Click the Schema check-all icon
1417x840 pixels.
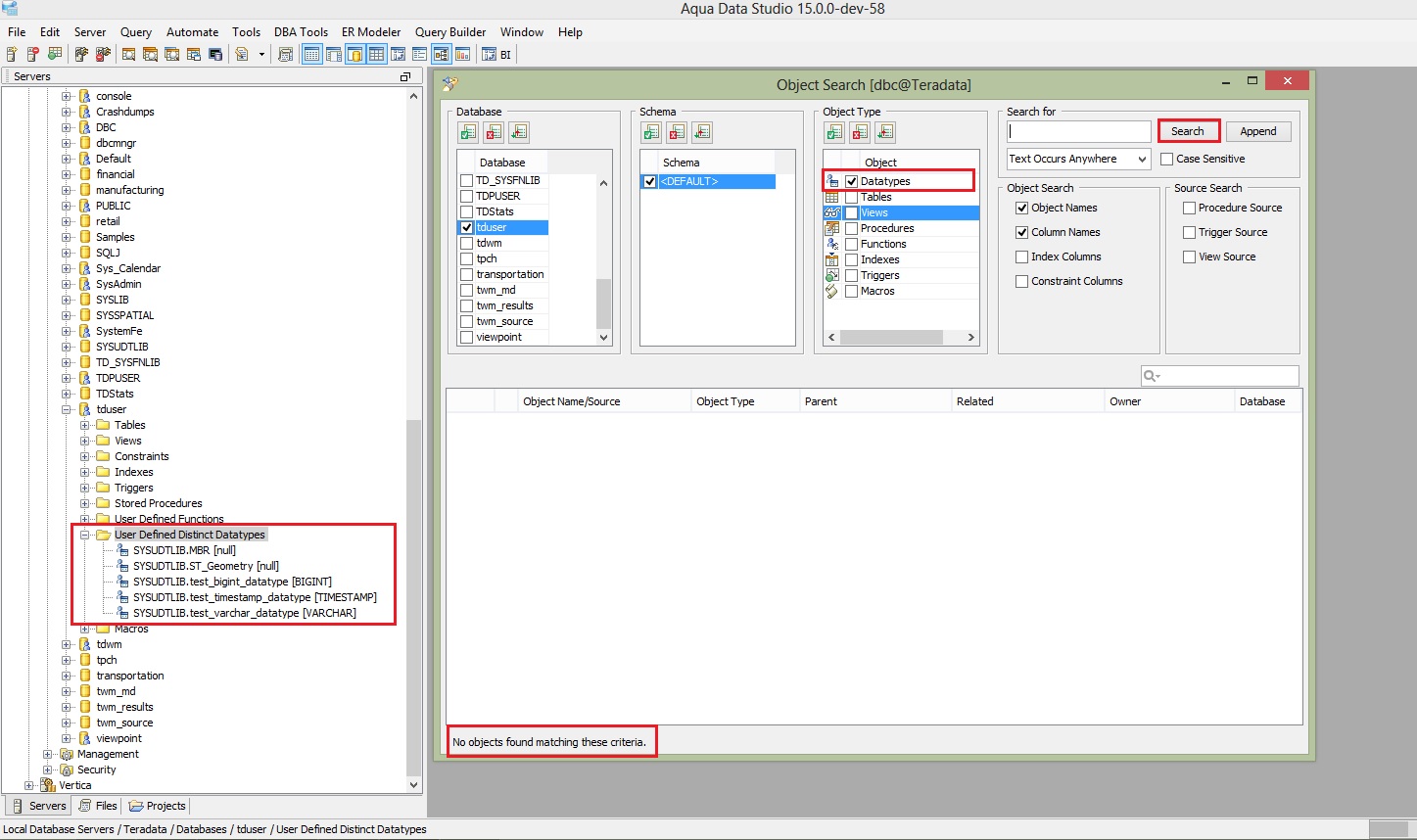coord(651,132)
